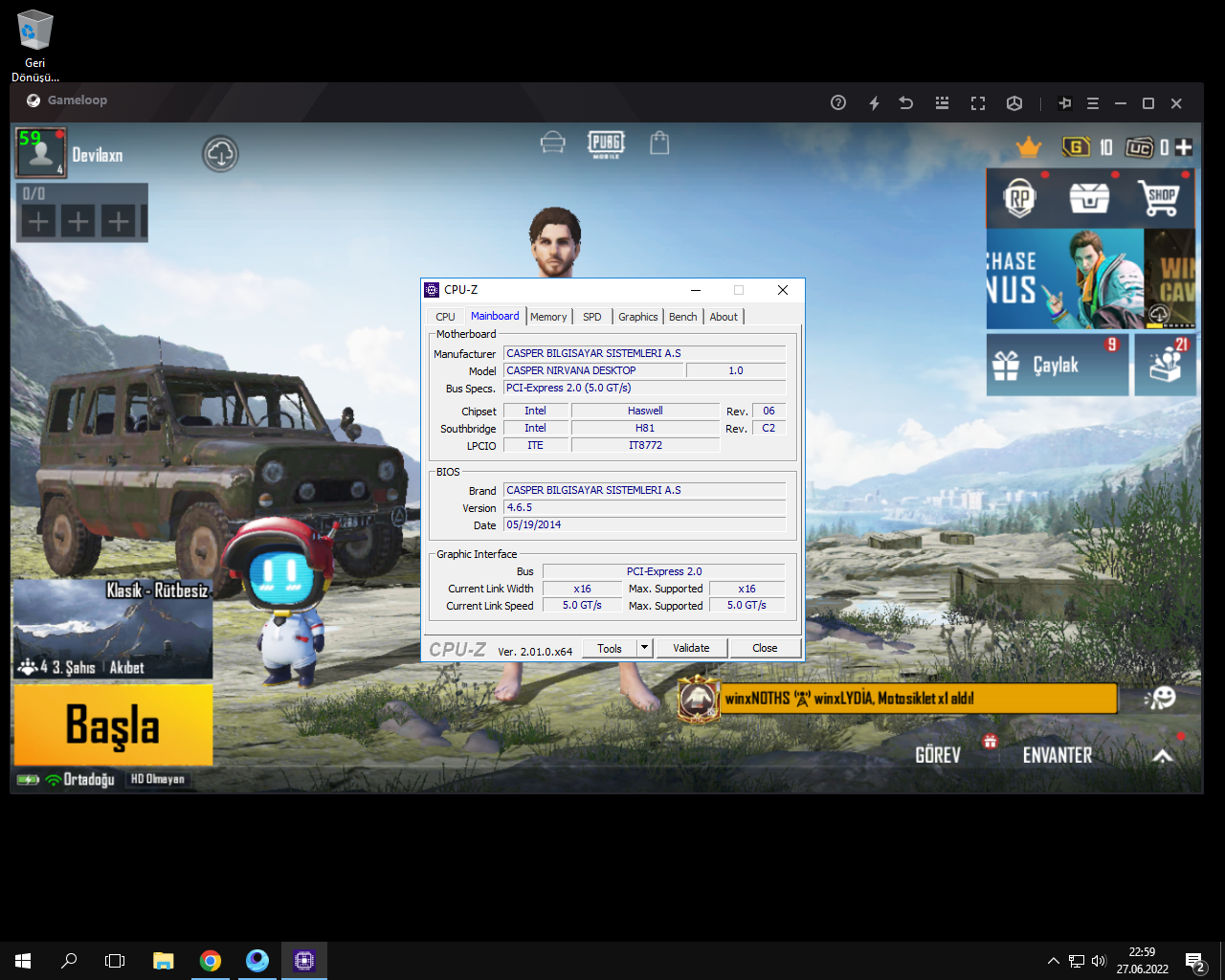1225x980 pixels.
Task: Click the H81 southbridge value
Action: click(x=645, y=428)
